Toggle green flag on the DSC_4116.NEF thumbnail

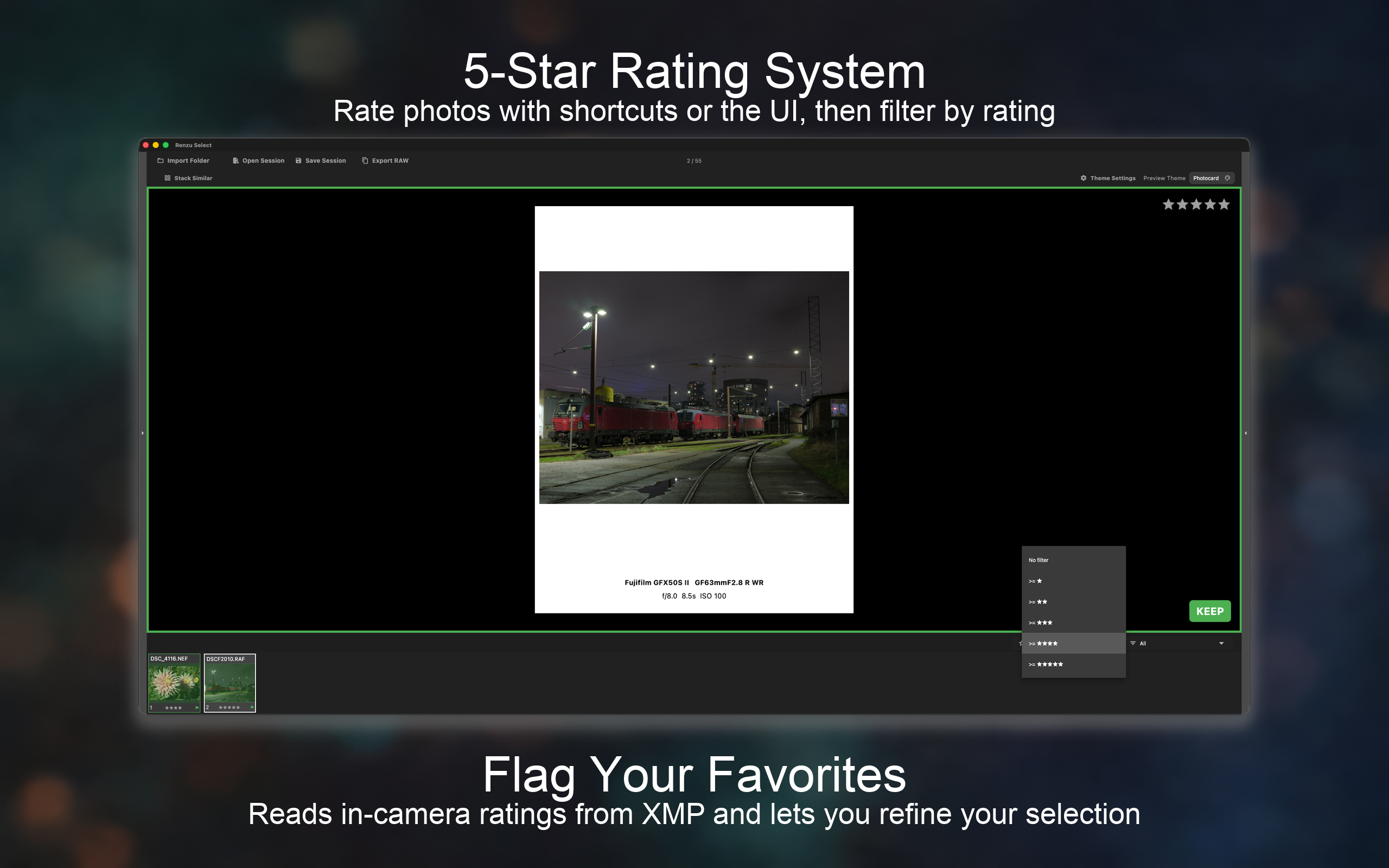click(197, 708)
